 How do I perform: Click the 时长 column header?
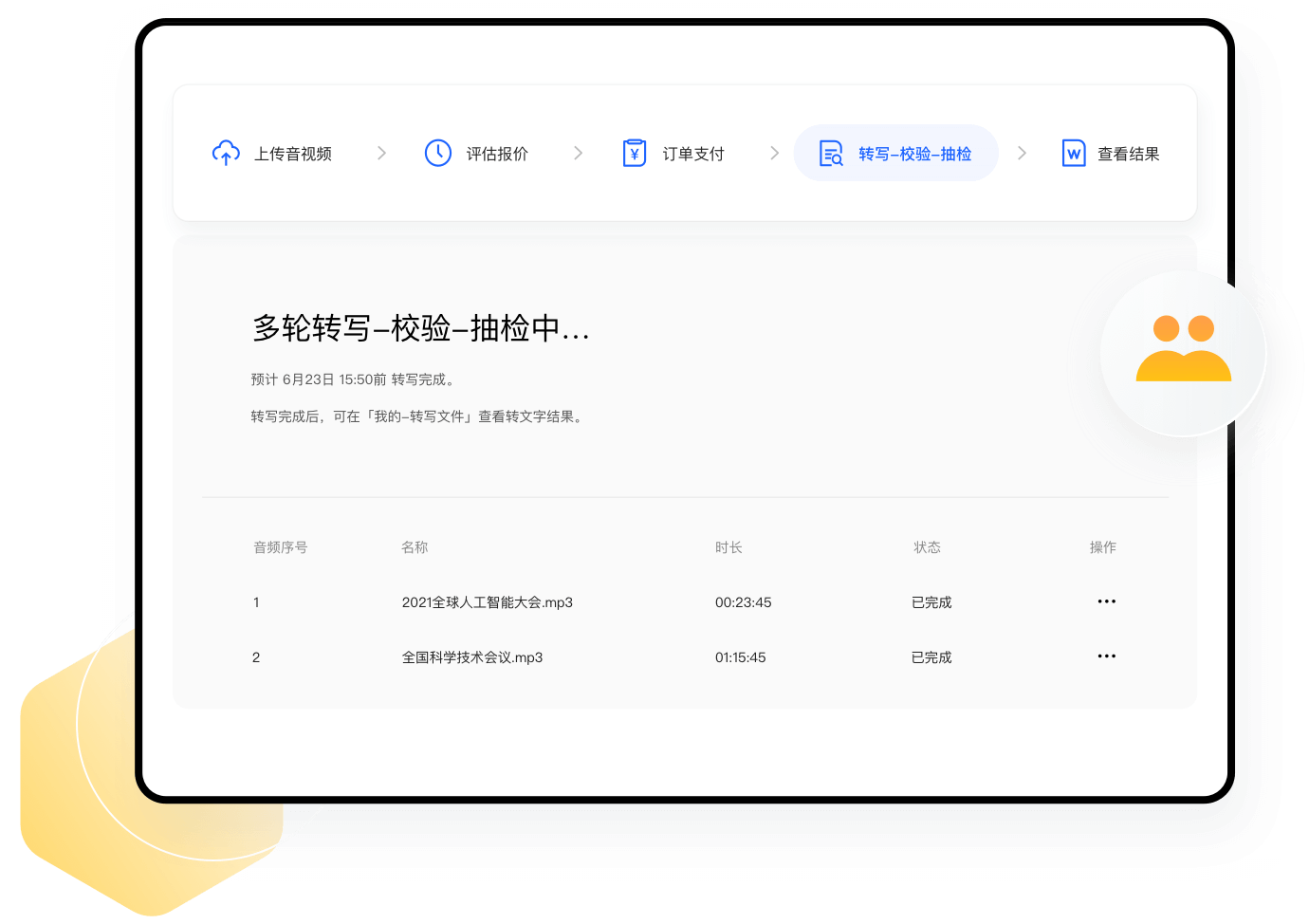coord(728,547)
